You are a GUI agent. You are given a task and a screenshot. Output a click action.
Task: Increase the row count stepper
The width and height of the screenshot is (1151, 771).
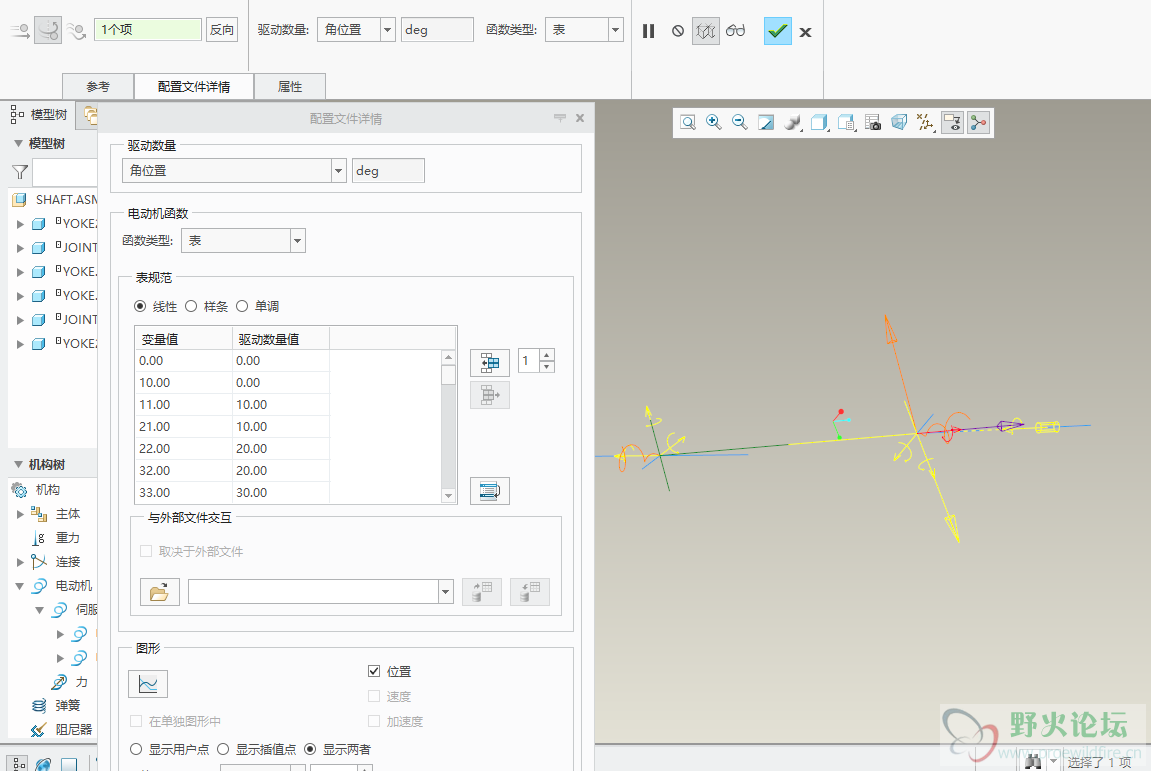547,355
